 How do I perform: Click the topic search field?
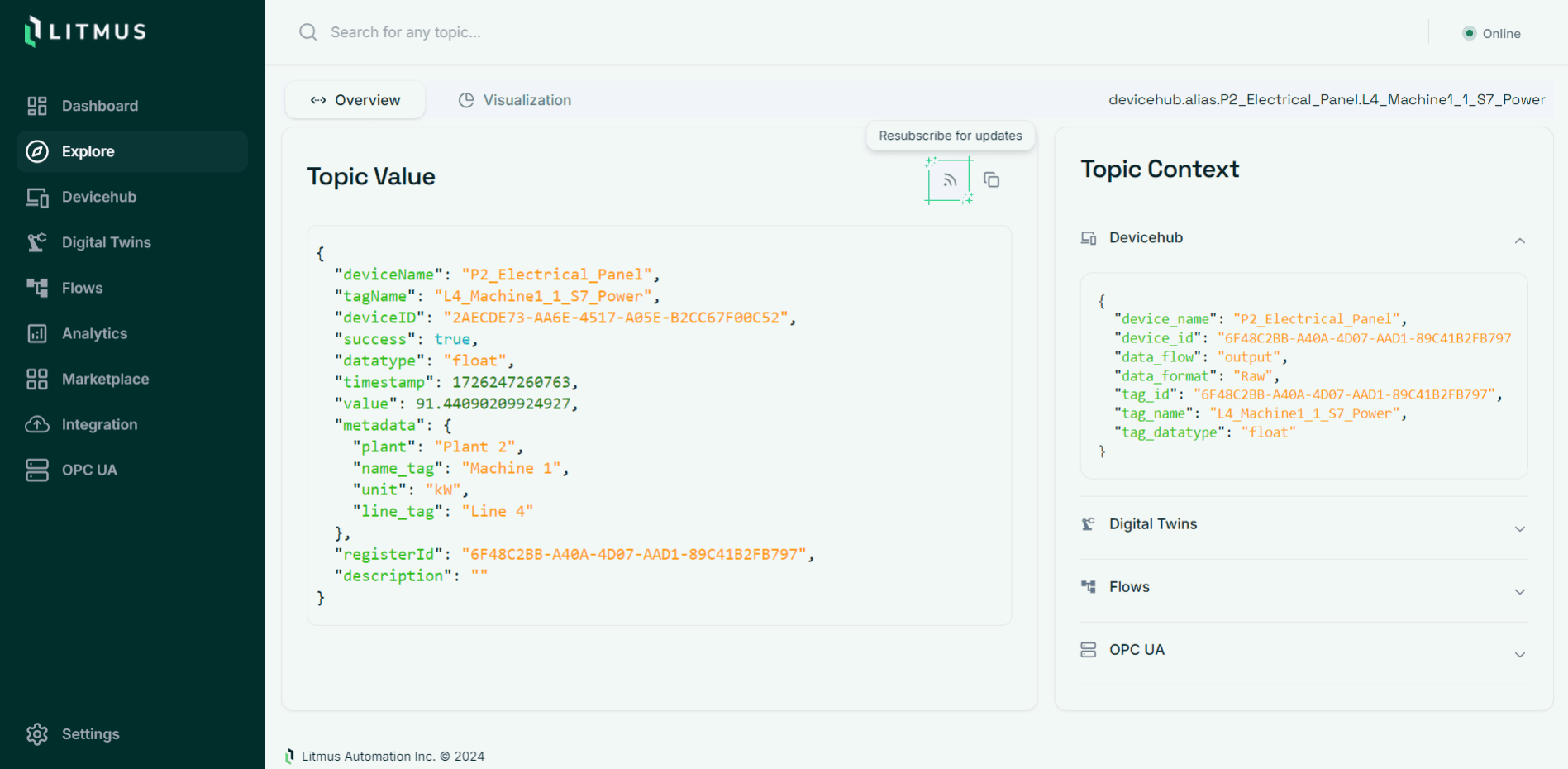click(x=496, y=32)
